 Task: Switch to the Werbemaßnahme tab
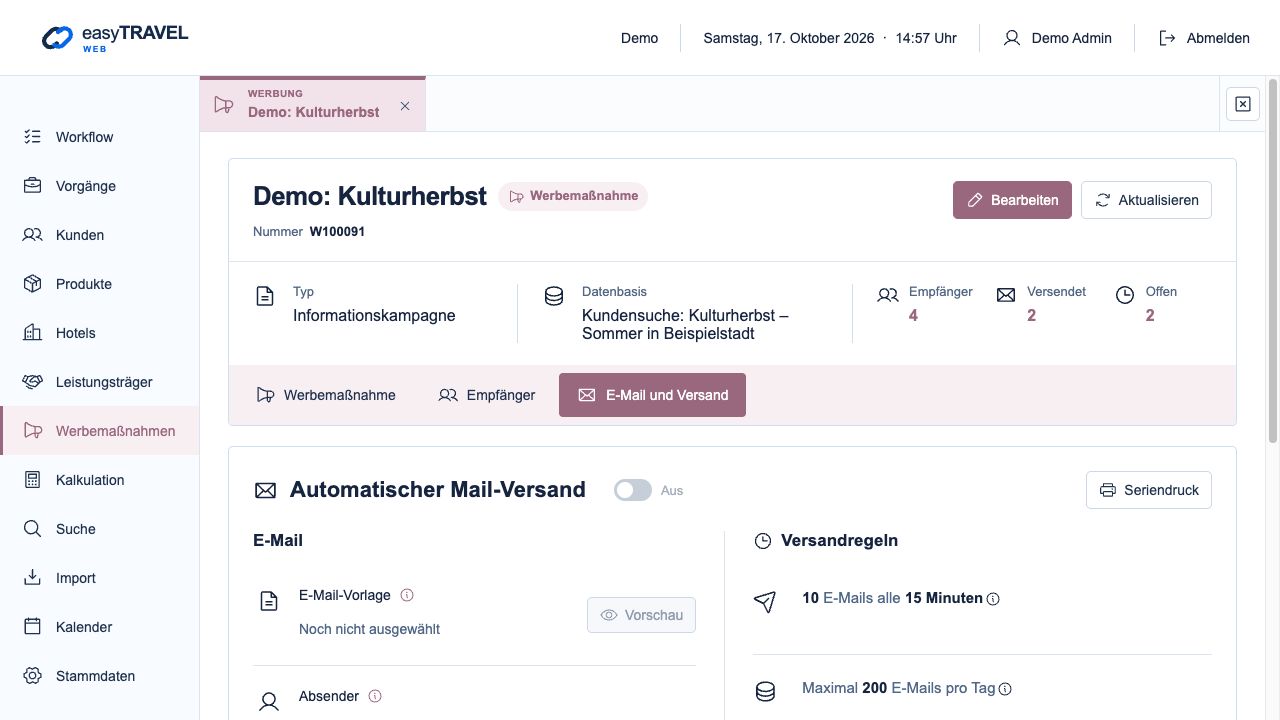[326, 395]
